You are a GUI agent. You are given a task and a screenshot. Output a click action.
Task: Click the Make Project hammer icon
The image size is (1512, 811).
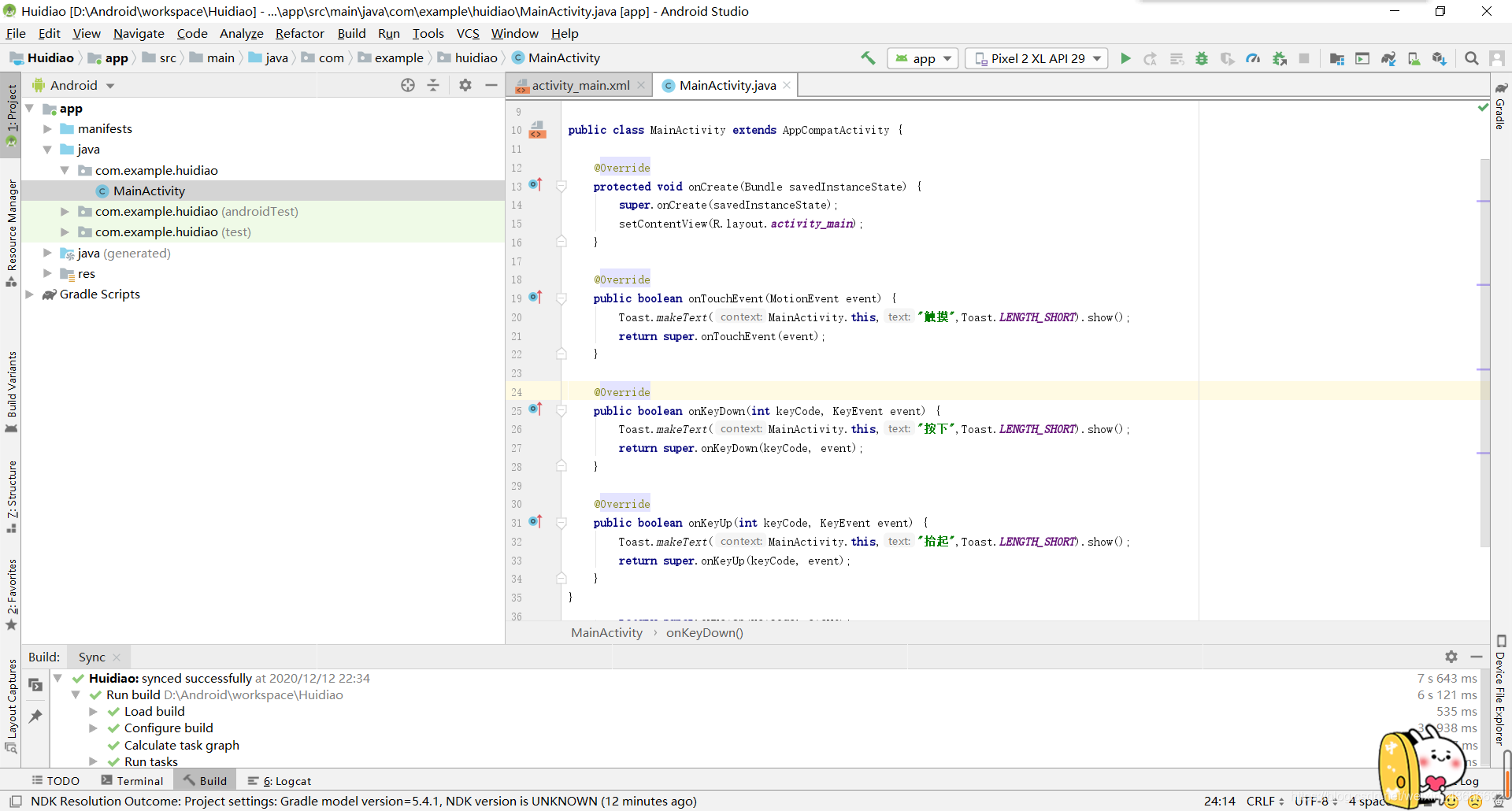[x=868, y=58]
